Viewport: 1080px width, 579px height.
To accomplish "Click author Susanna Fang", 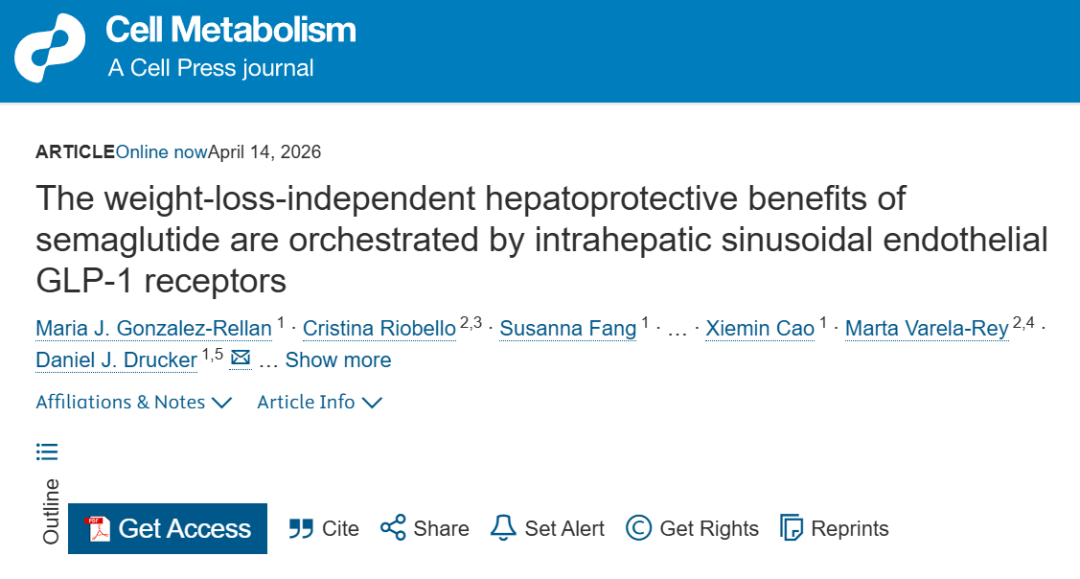I will point(567,329).
